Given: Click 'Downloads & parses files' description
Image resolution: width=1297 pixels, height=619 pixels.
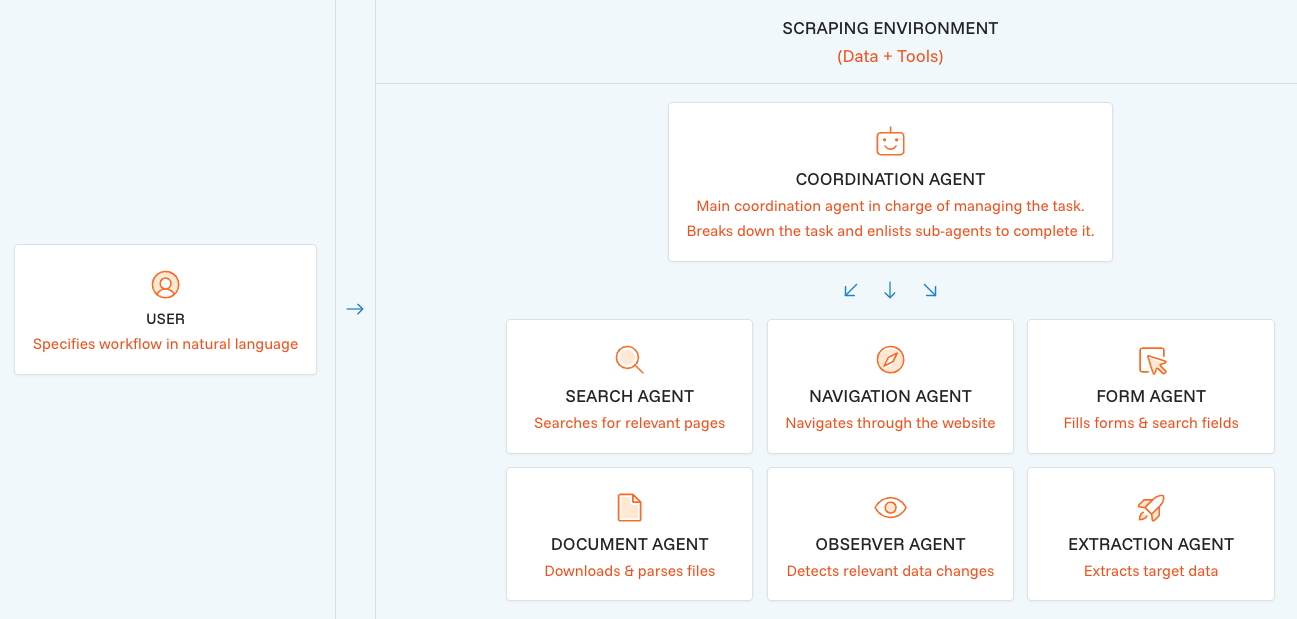Looking at the screenshot, I should point(629,571).
